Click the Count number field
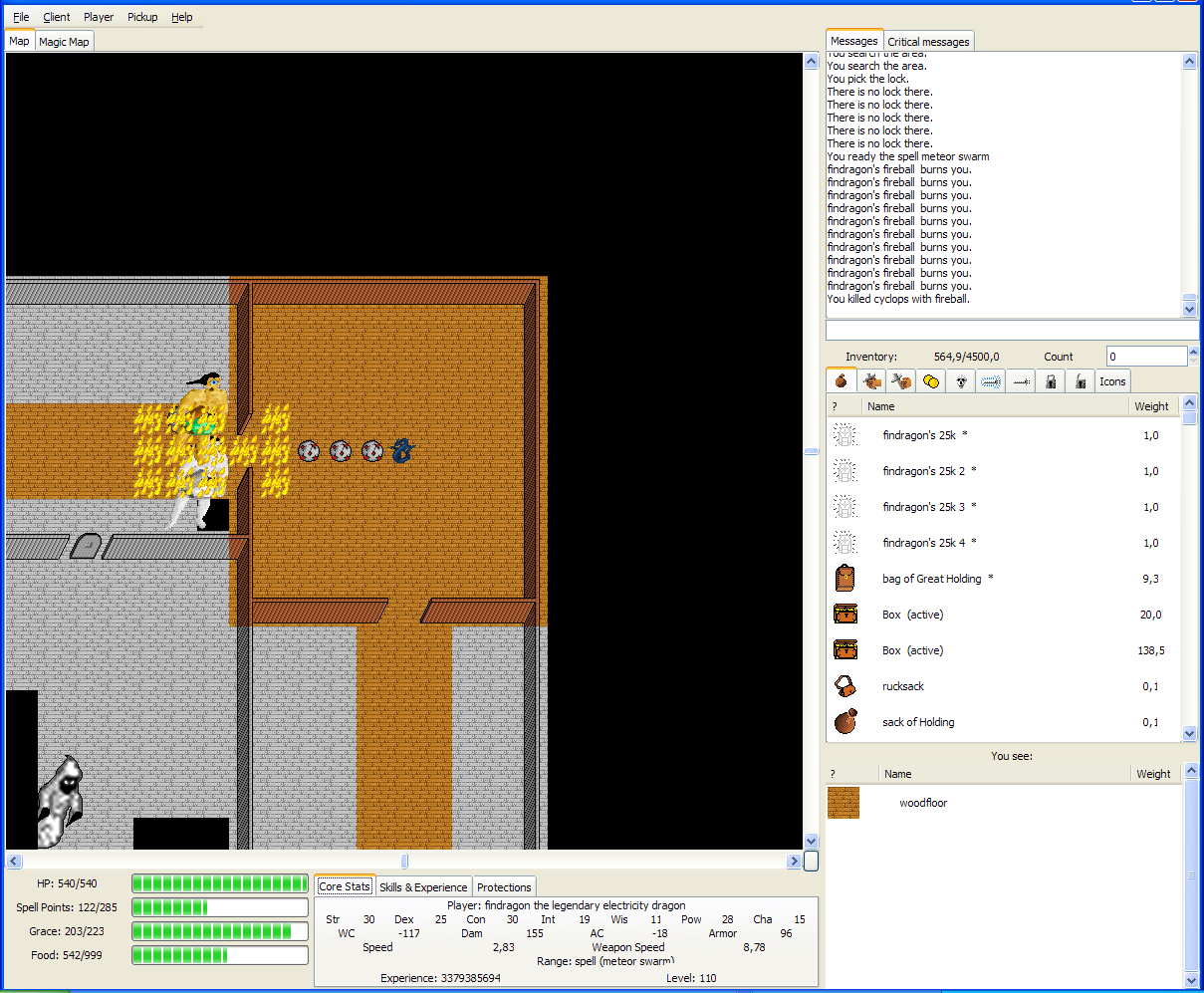Viewport: 1204px width, 993px height. click(1146, 357)
